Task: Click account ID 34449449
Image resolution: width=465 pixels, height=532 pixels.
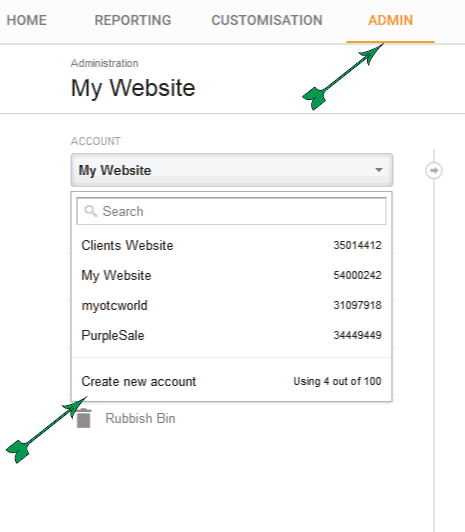Action: [x=357, y=335]
